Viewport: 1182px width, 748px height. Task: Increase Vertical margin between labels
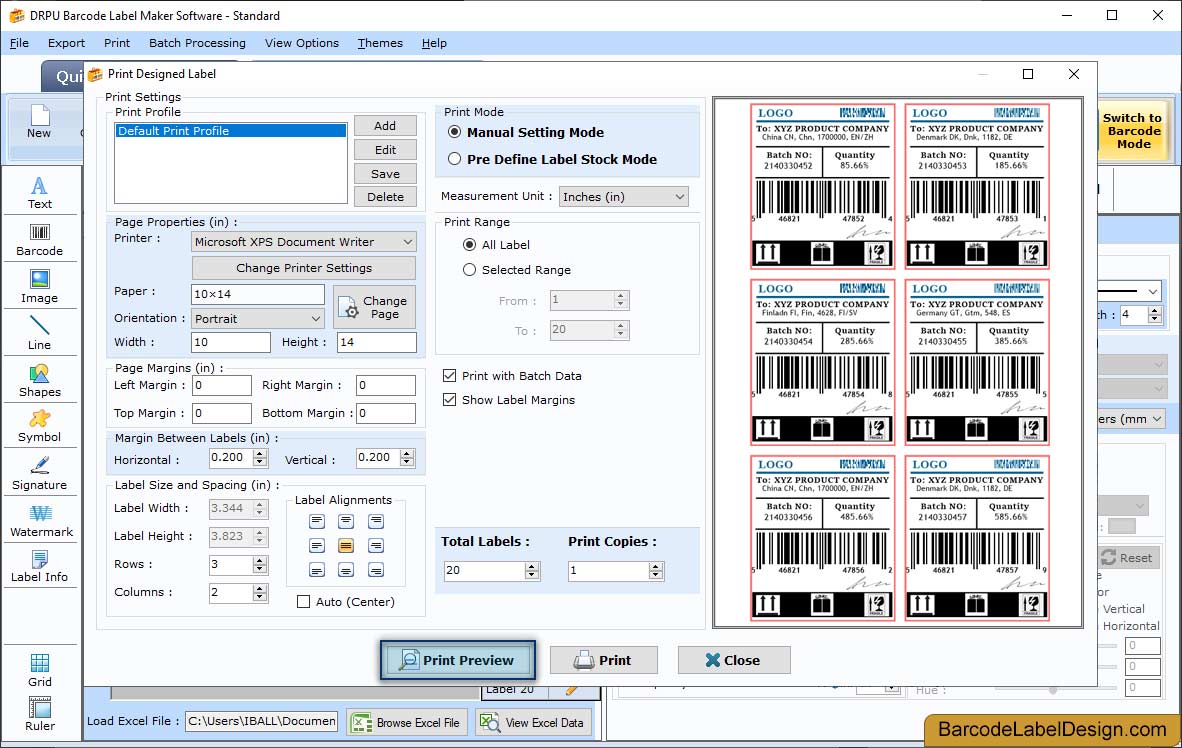tap(407, 453)
